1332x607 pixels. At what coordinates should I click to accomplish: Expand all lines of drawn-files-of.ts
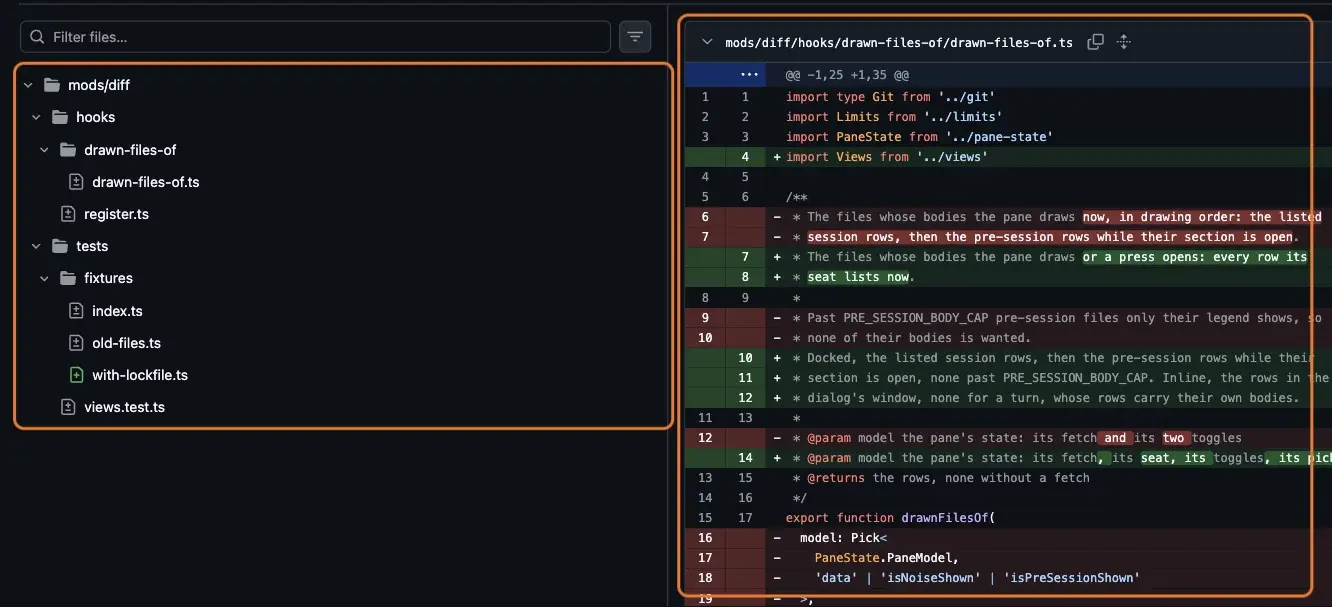tap(1124, 42)
